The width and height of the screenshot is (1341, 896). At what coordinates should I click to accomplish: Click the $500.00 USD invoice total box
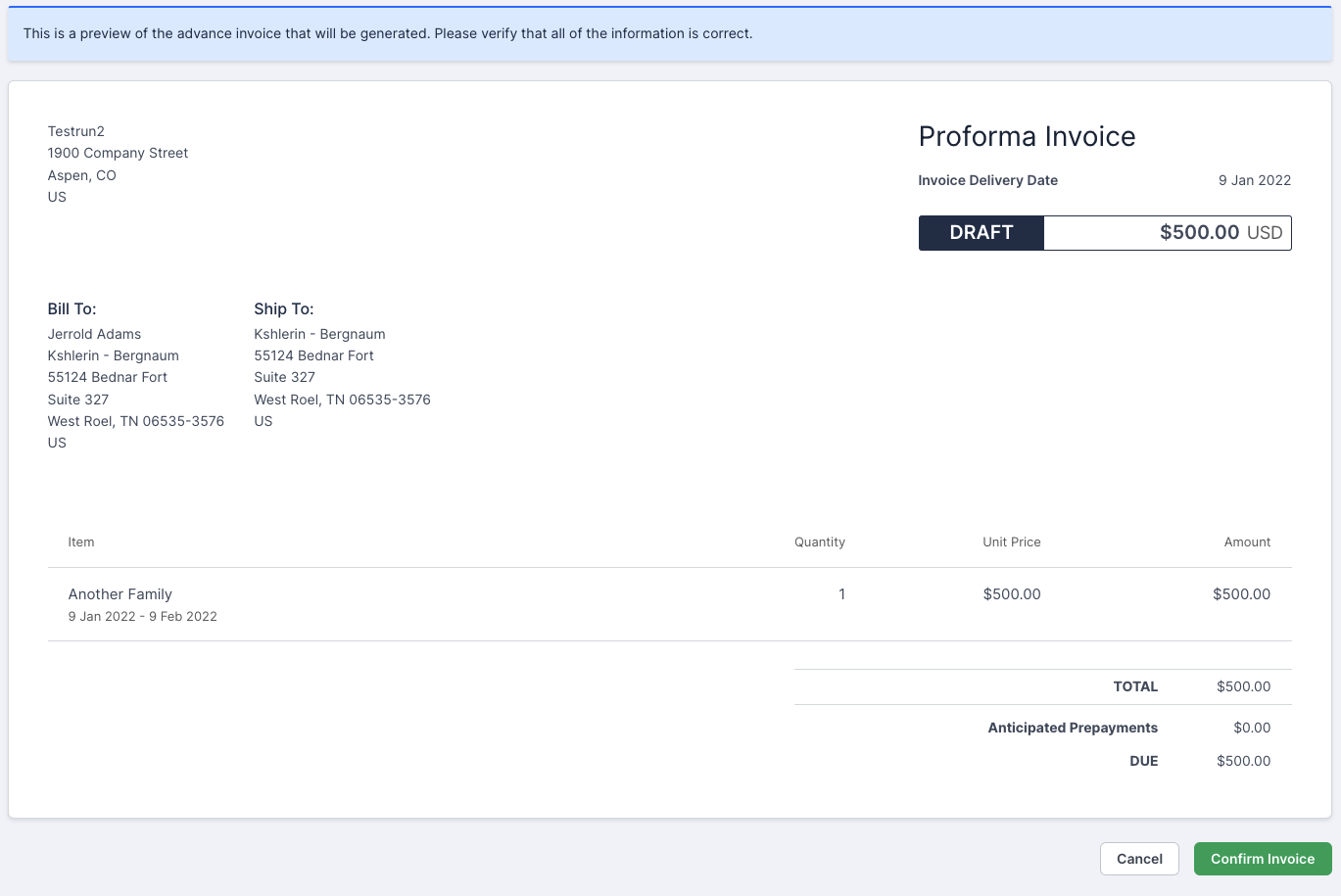(1167, 233)
